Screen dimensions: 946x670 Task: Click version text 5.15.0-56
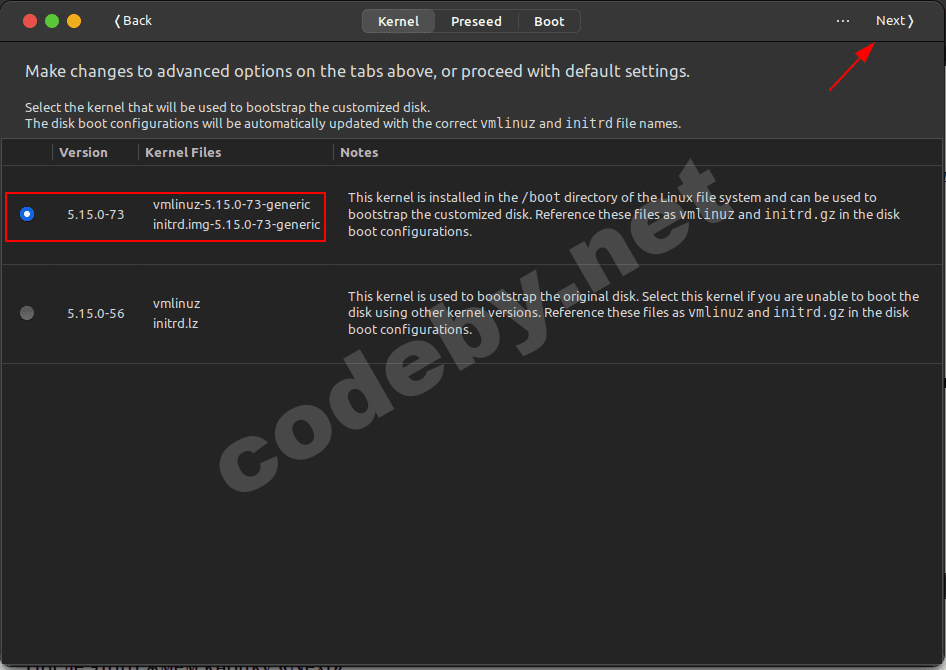(96, 314)
